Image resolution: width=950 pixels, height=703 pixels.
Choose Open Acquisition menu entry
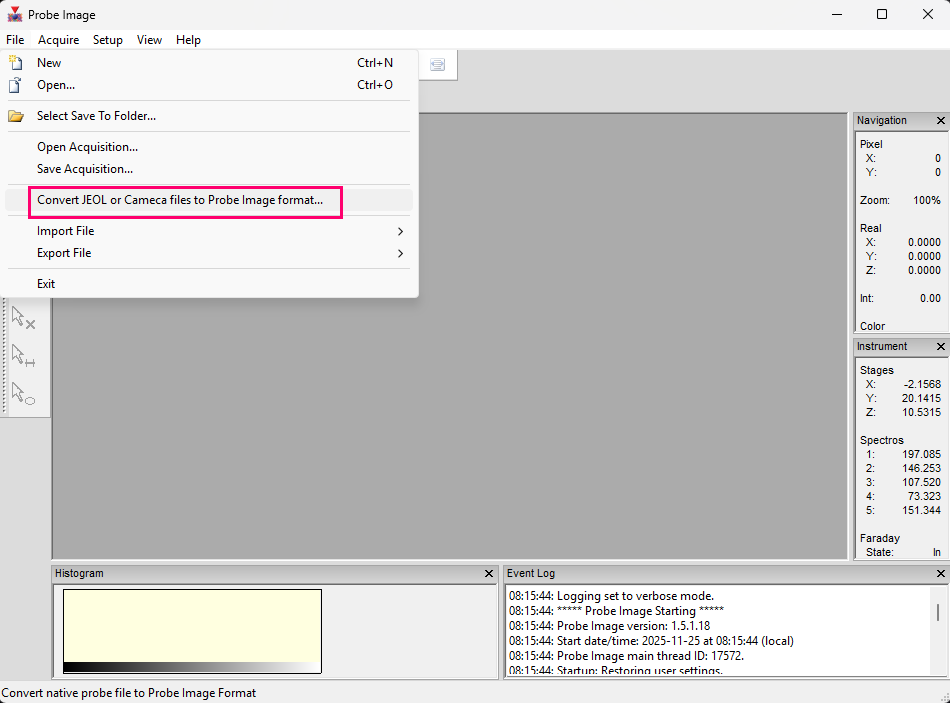click(x=87, y=147)
